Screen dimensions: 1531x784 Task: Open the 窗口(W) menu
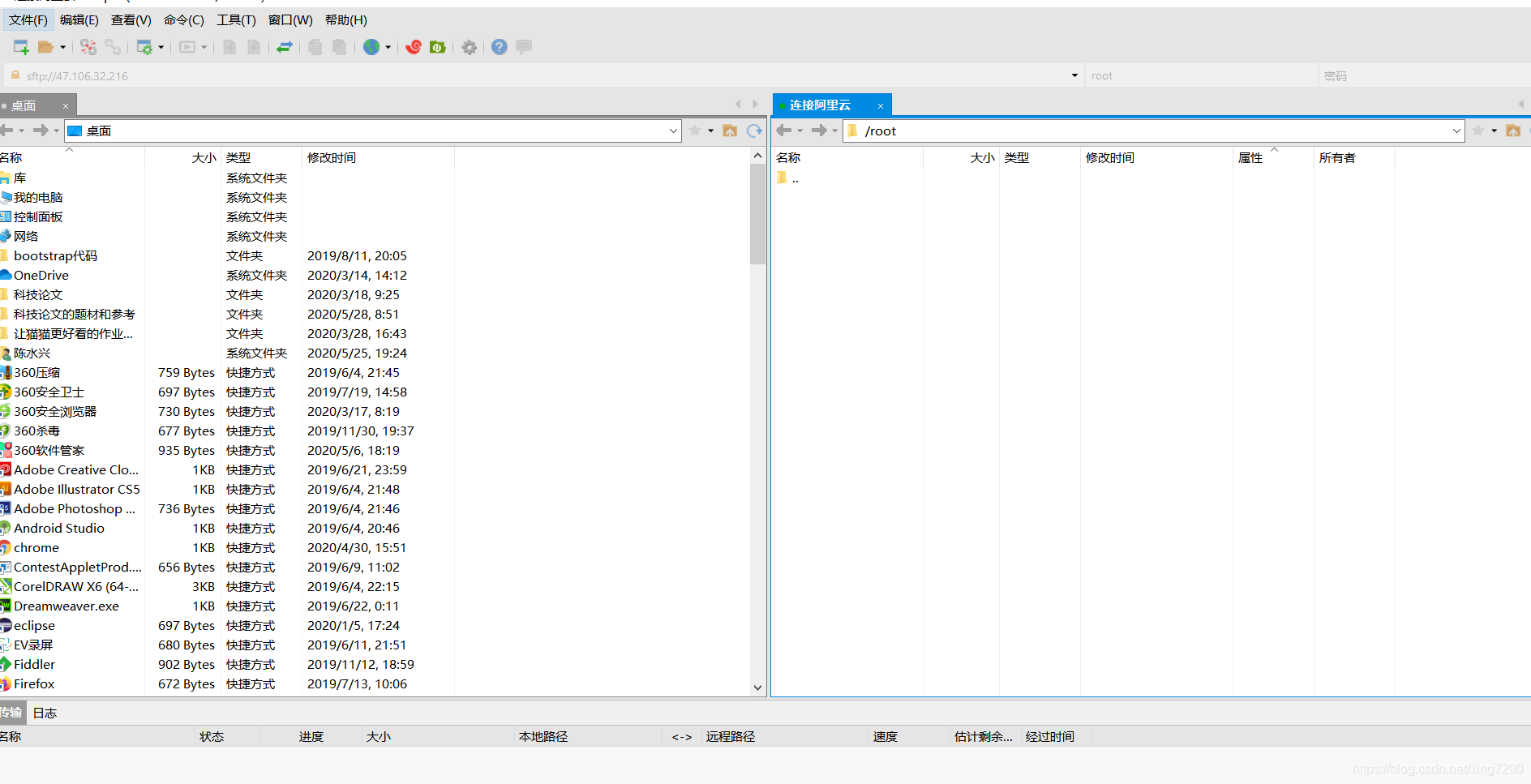(290, 20)
